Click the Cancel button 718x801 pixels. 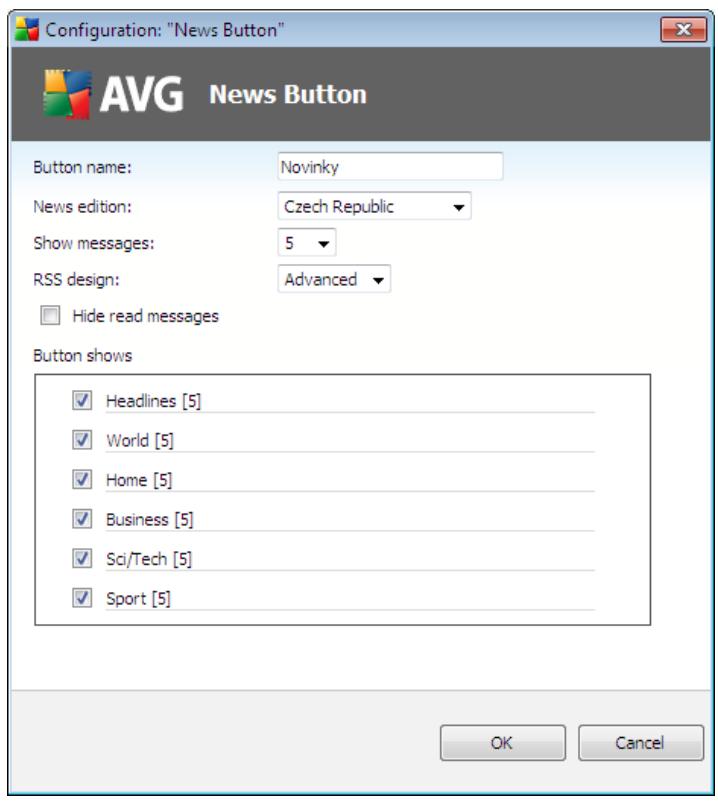click(640, 743)
